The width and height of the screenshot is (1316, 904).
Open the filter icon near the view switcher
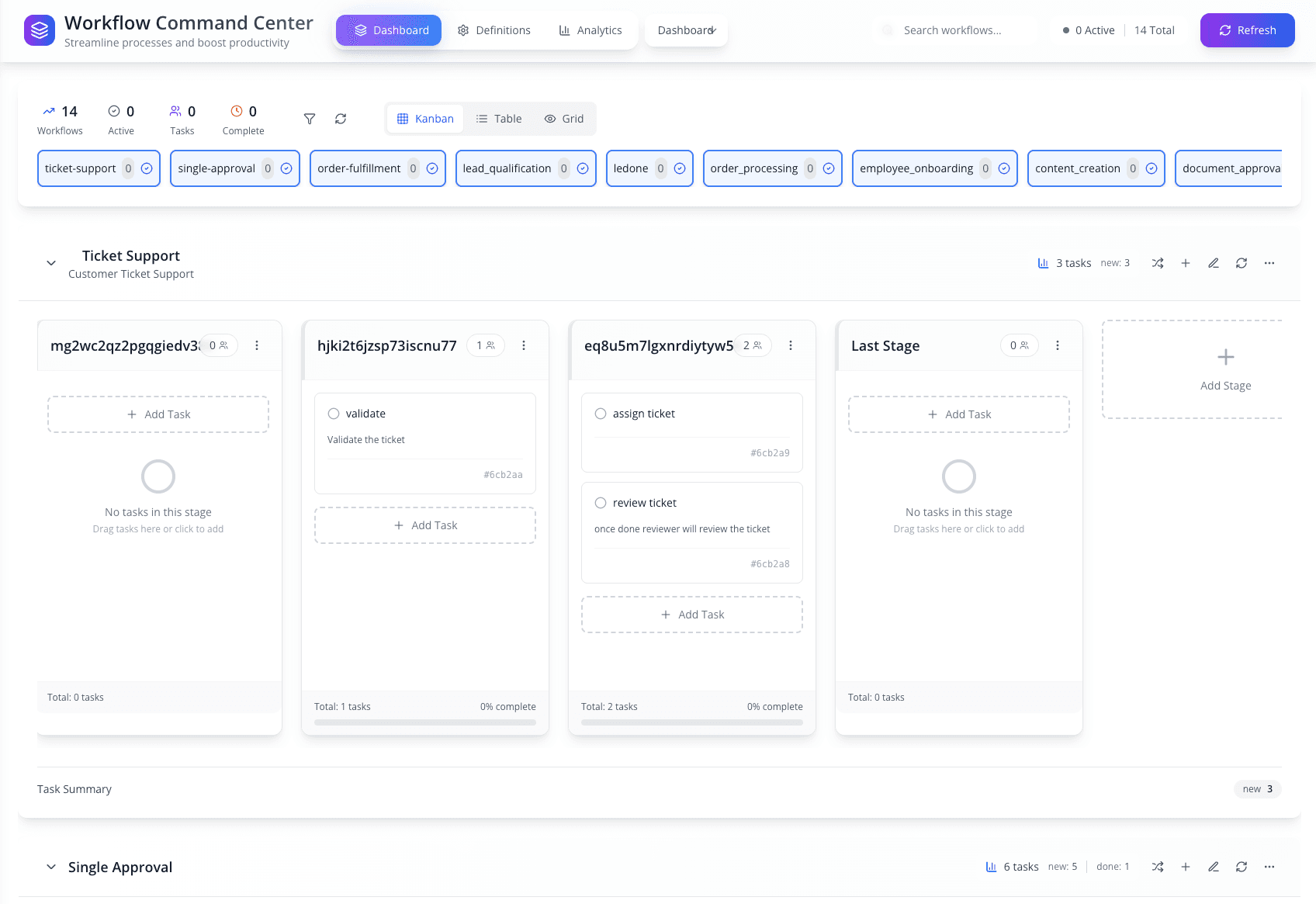click(x=309, y=119)
